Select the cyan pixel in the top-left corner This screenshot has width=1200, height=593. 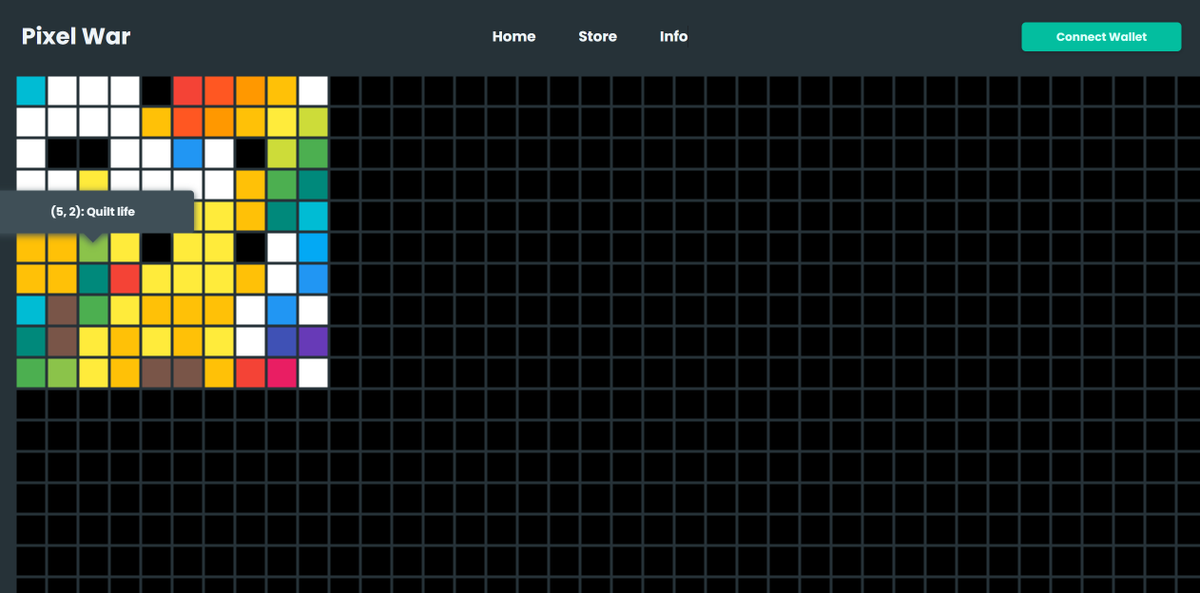click(32, 90)
